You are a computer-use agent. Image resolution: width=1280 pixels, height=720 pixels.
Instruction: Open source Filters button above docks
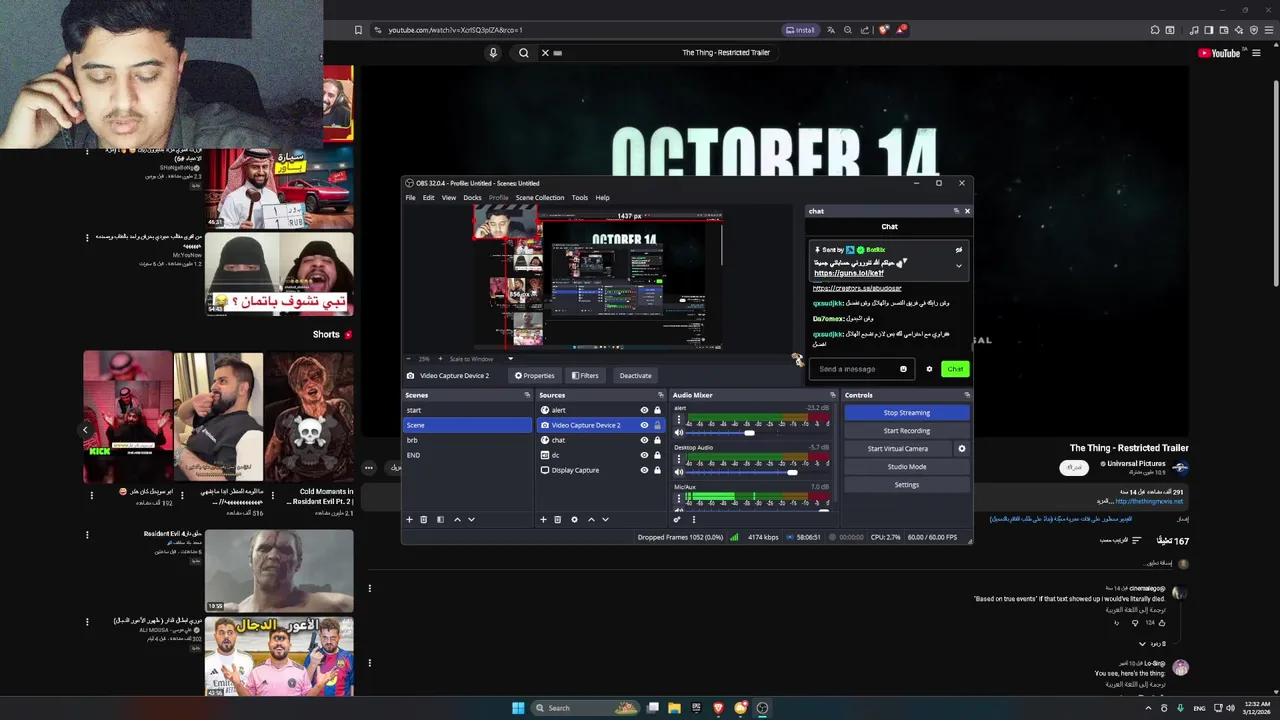[585, 376]
